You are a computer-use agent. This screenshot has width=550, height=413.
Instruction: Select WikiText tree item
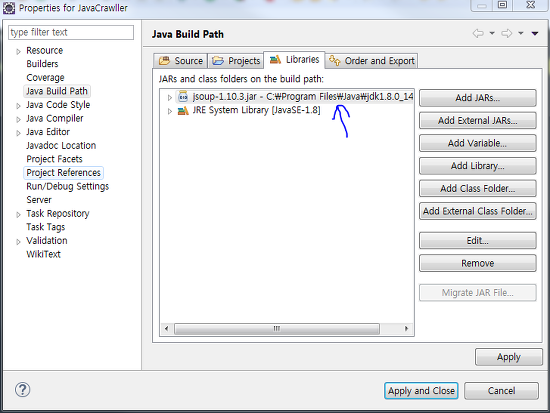[43, 254]
